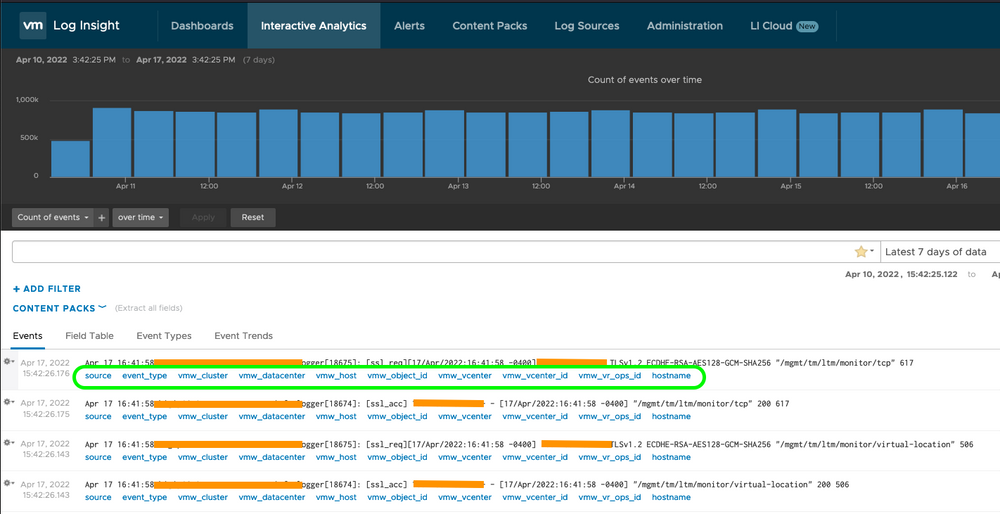Click event_type field of ssl_req virtual-location 506 event
Image resolution: width=1000 pixels, height=514 pixels.
coord(145,457)
